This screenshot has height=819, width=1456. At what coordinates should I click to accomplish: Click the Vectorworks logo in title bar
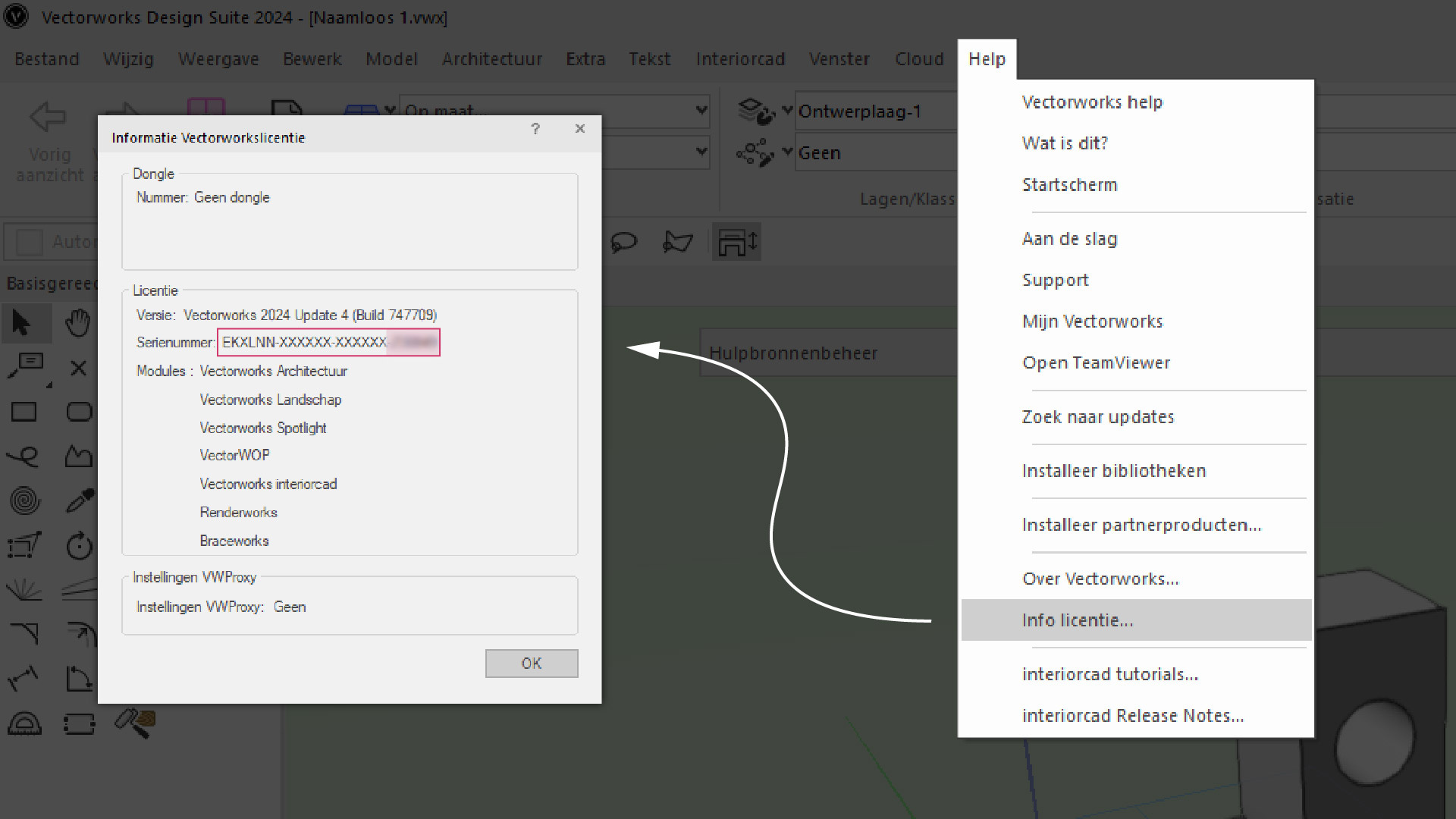point(16,17)
